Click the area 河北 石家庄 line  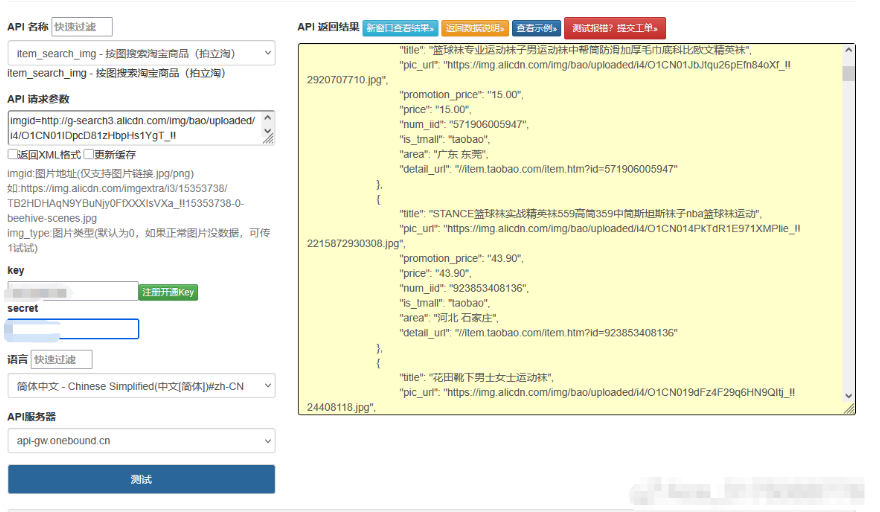point(449,318)
